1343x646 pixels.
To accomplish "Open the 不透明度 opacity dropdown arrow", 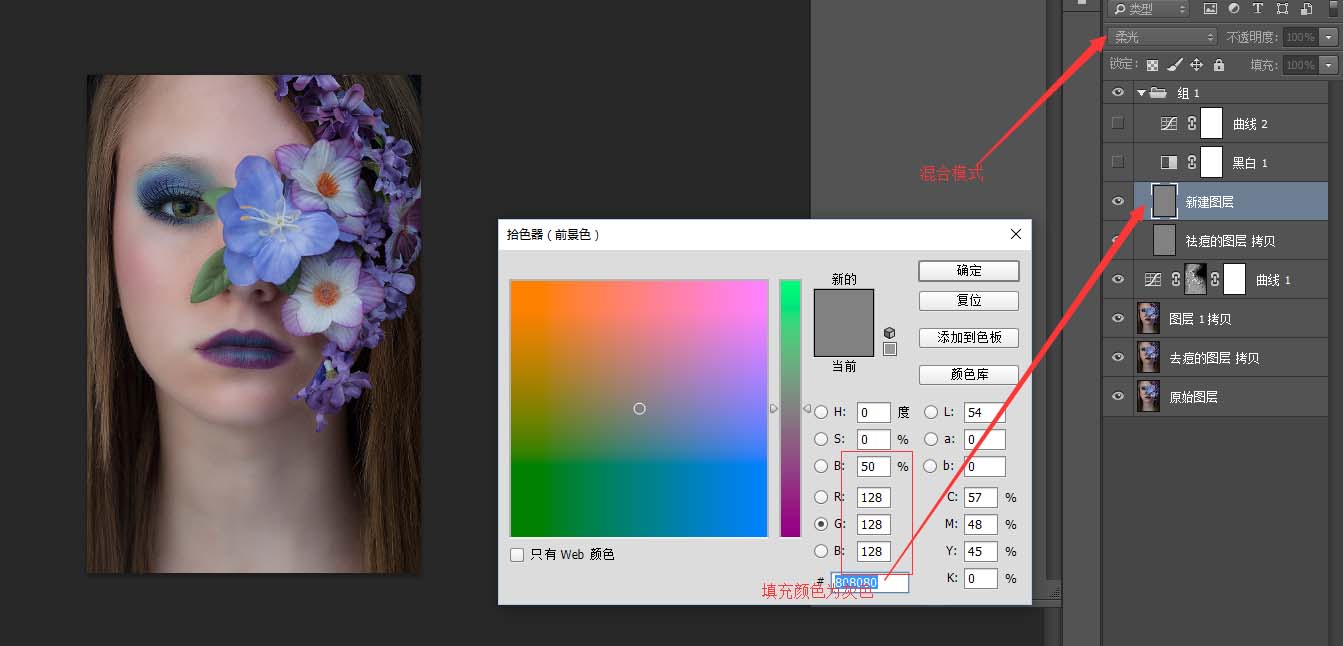I will pyautogui.click(x=1328, y=37).
